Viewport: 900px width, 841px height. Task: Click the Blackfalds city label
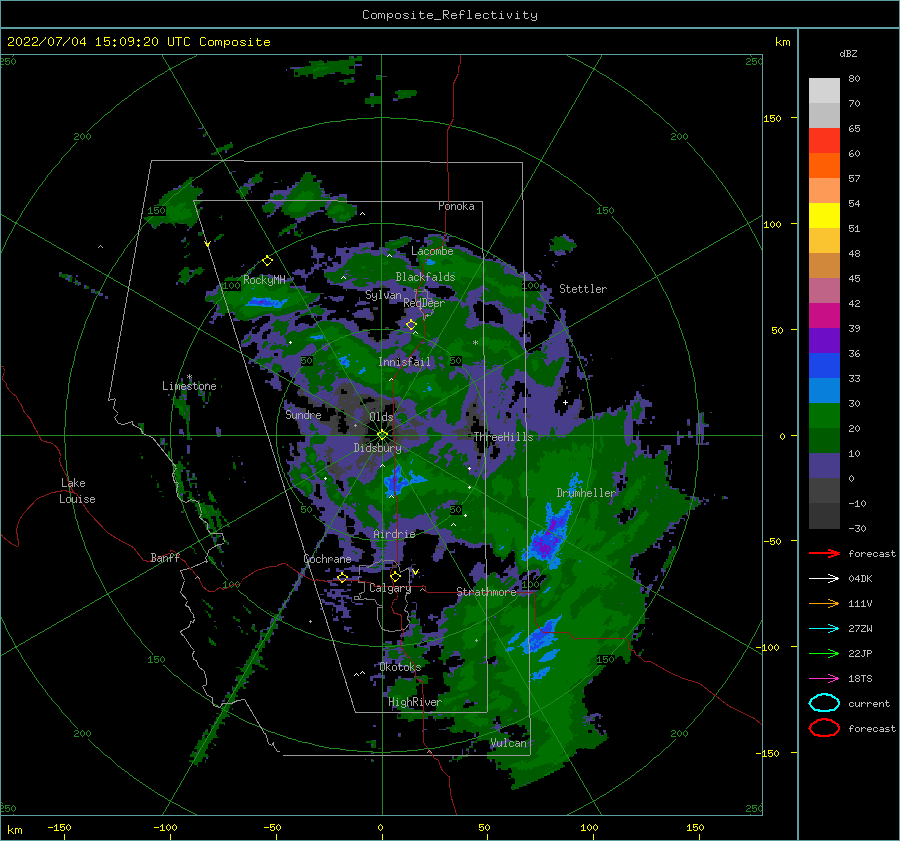point(425,277)
